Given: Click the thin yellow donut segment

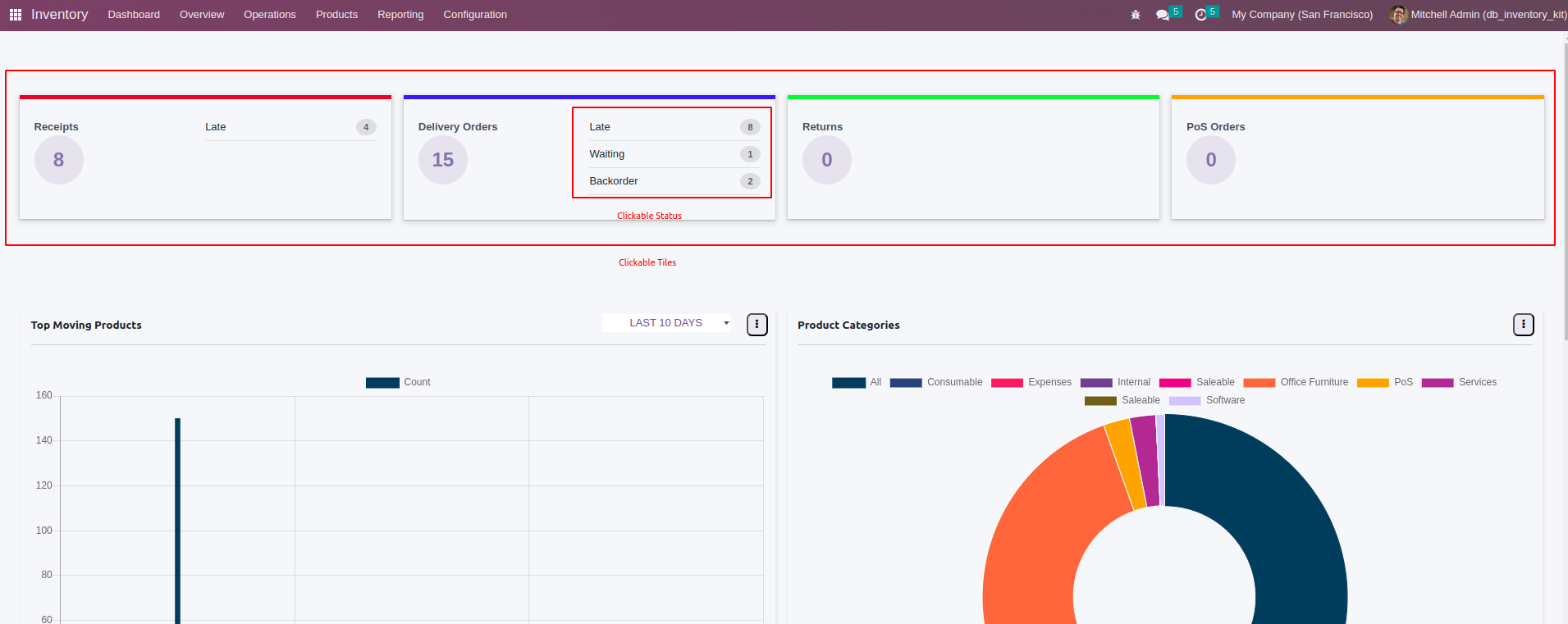Looking at the screenshot, I should (x=1126, y=462).
